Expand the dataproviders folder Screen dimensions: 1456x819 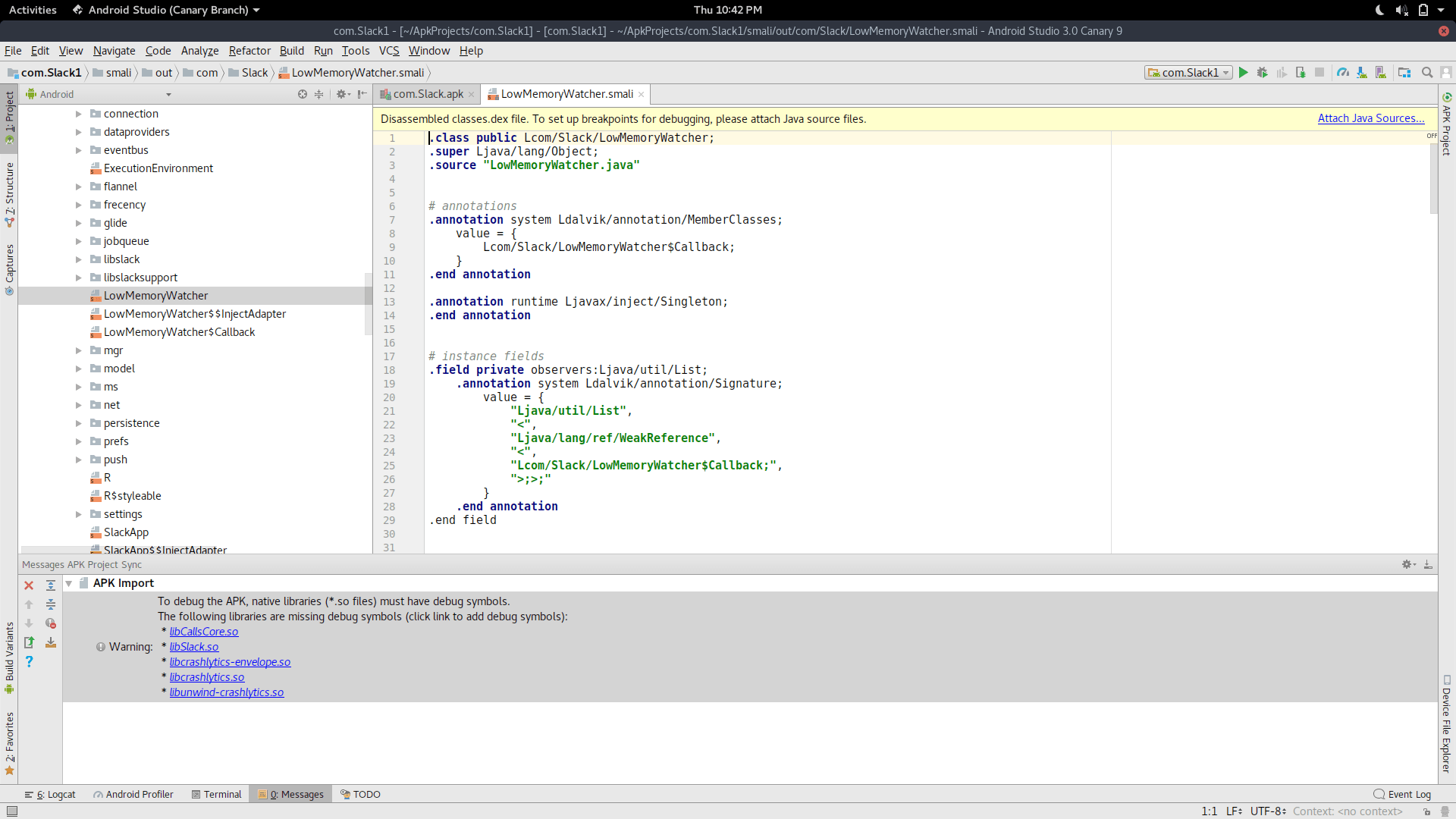(78, 132)
